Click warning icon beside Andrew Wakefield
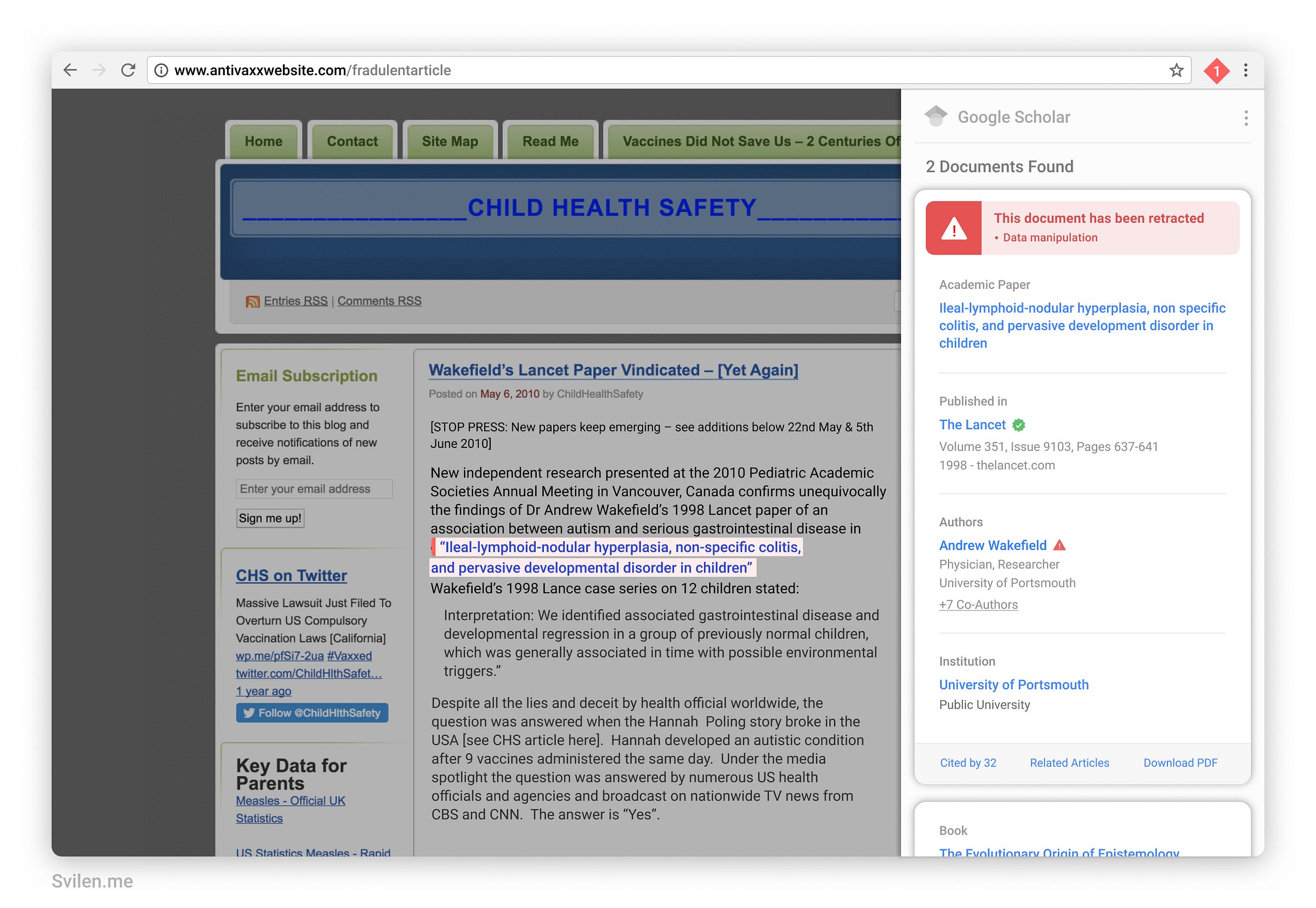 pyautogui.click(x=1059, y=545)
